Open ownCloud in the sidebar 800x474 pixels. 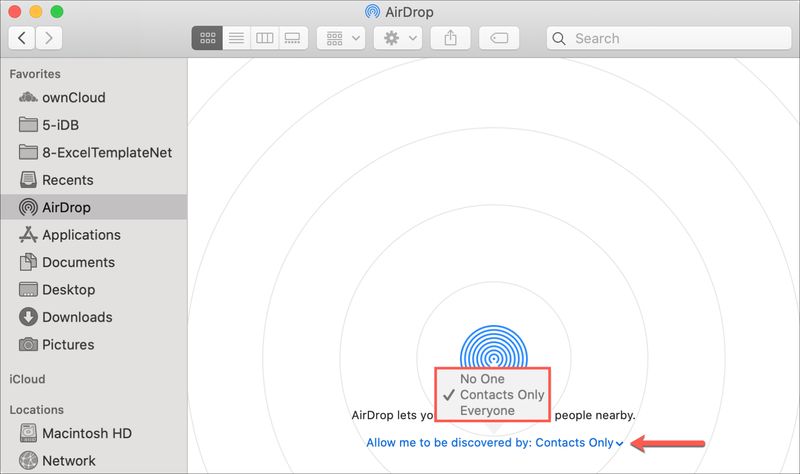pyautogui.click(x=94, y=97)
